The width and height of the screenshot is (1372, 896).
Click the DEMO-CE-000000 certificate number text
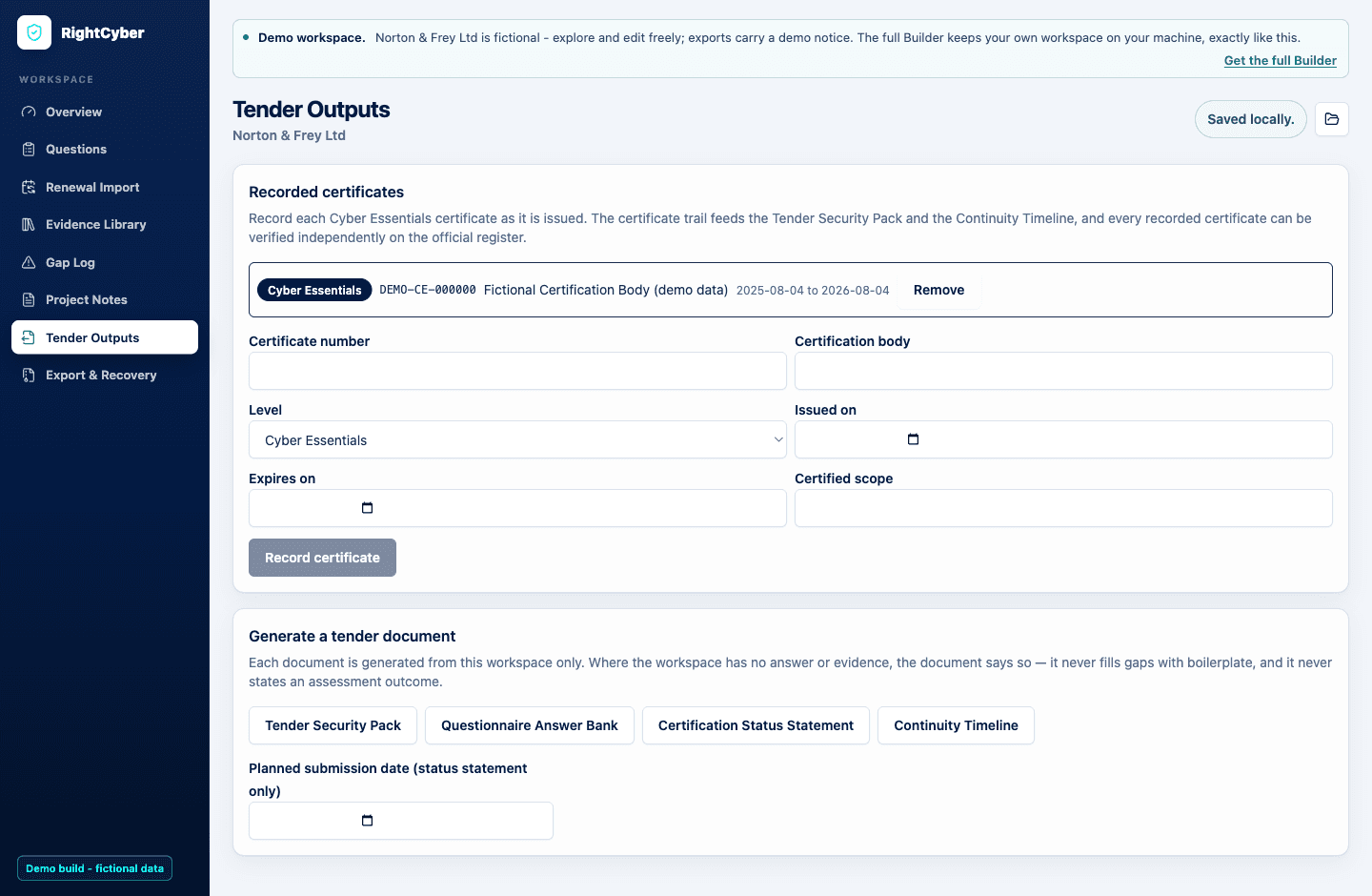428,290
